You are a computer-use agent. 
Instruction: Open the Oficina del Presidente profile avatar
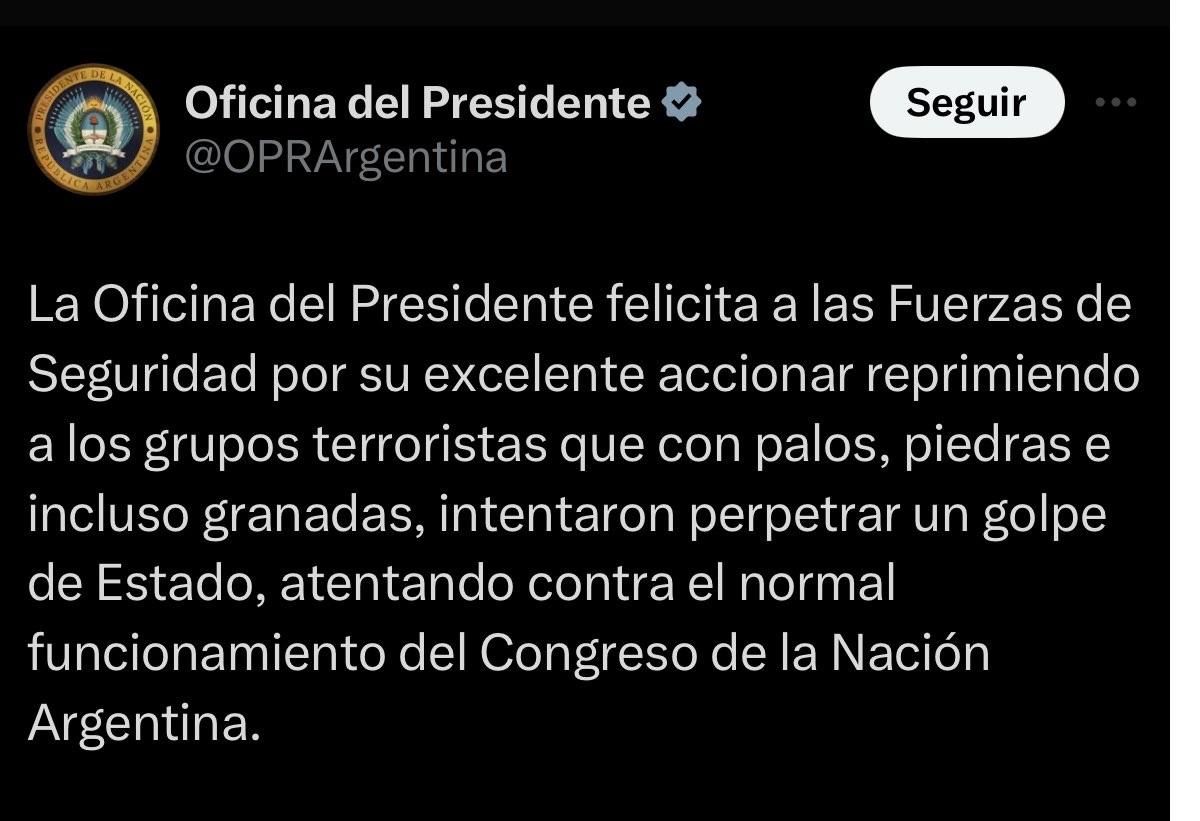(x=93, y=129)
